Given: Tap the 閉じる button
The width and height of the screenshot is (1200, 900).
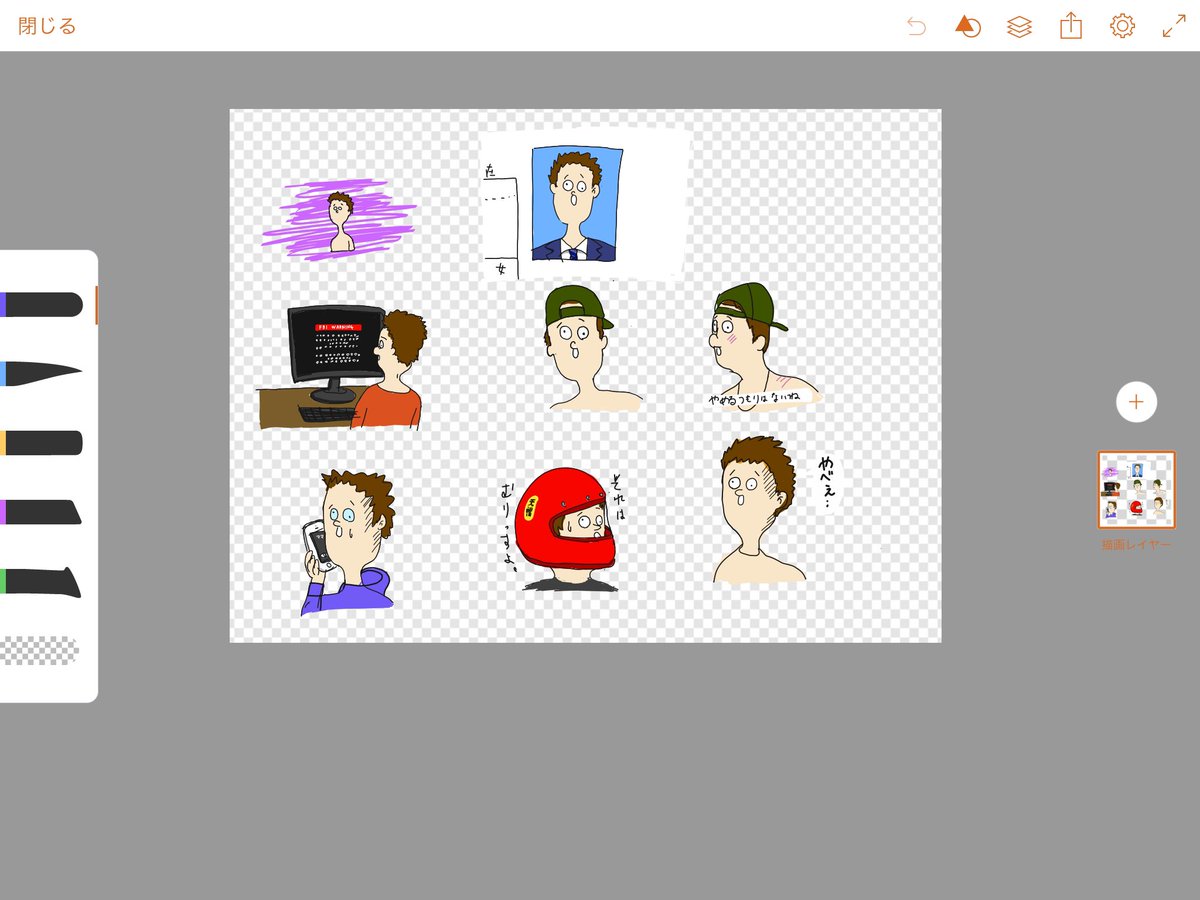Looking at the screenshot, I should [x=47, y=26].
